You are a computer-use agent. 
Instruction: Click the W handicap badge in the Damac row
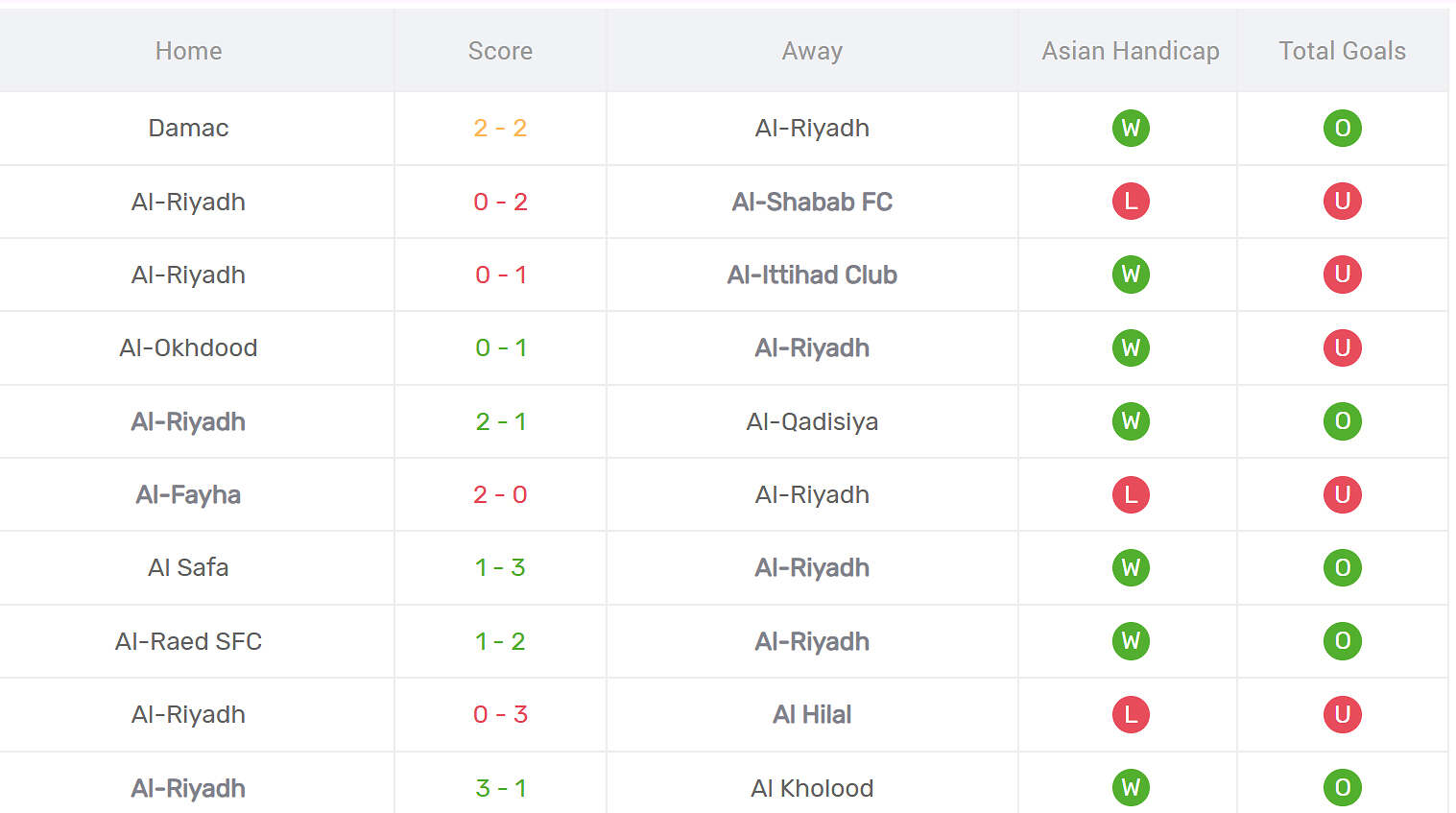tap(1131, 129)
